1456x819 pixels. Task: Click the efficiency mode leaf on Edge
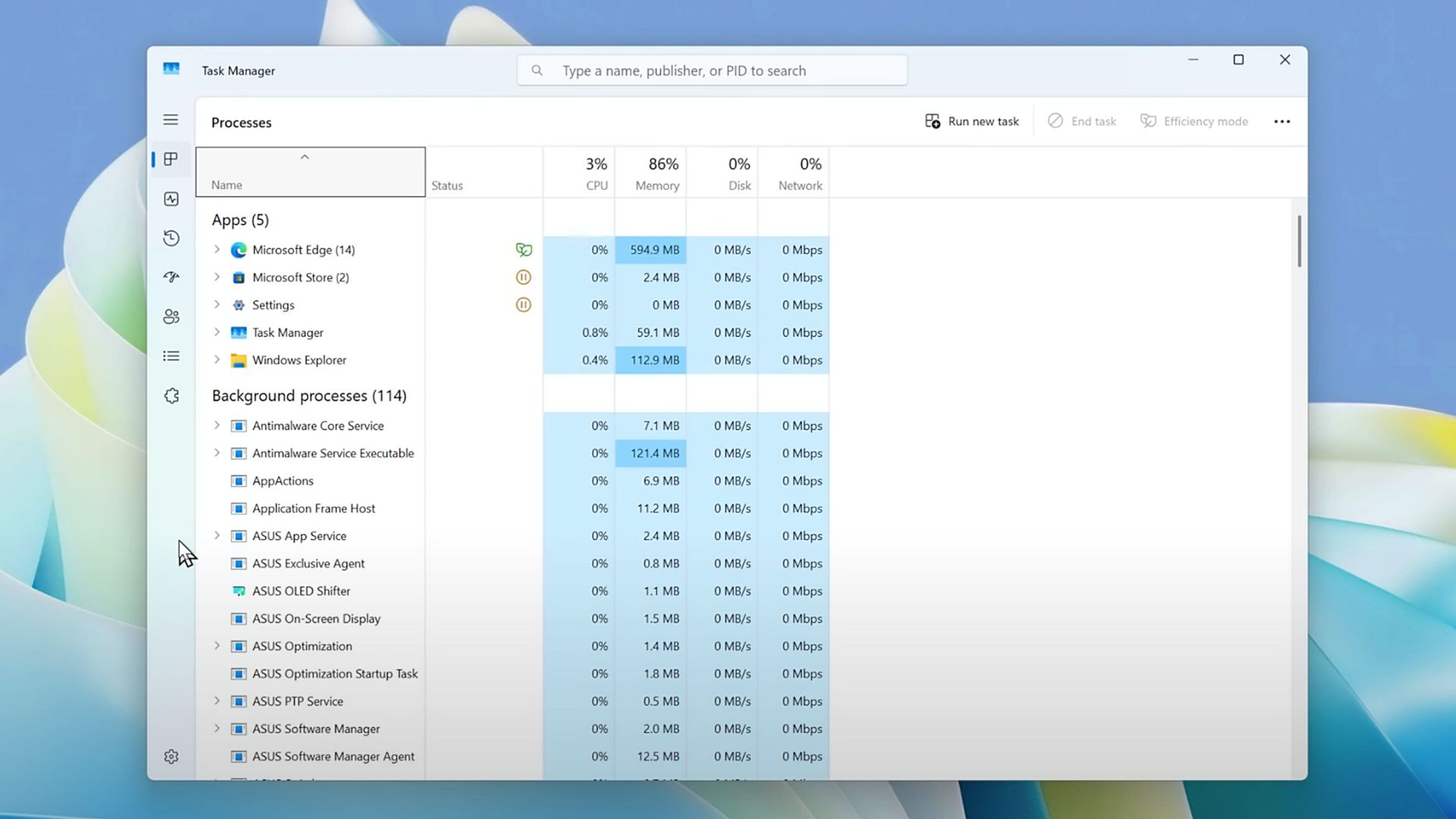523,249
